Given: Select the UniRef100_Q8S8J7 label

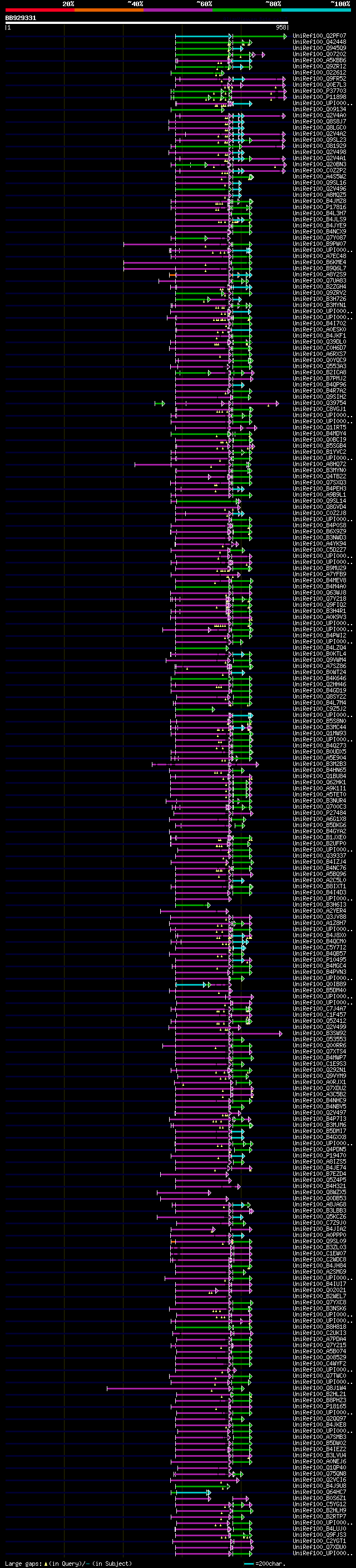Looking at the screenshot, I should pos(319,121).
